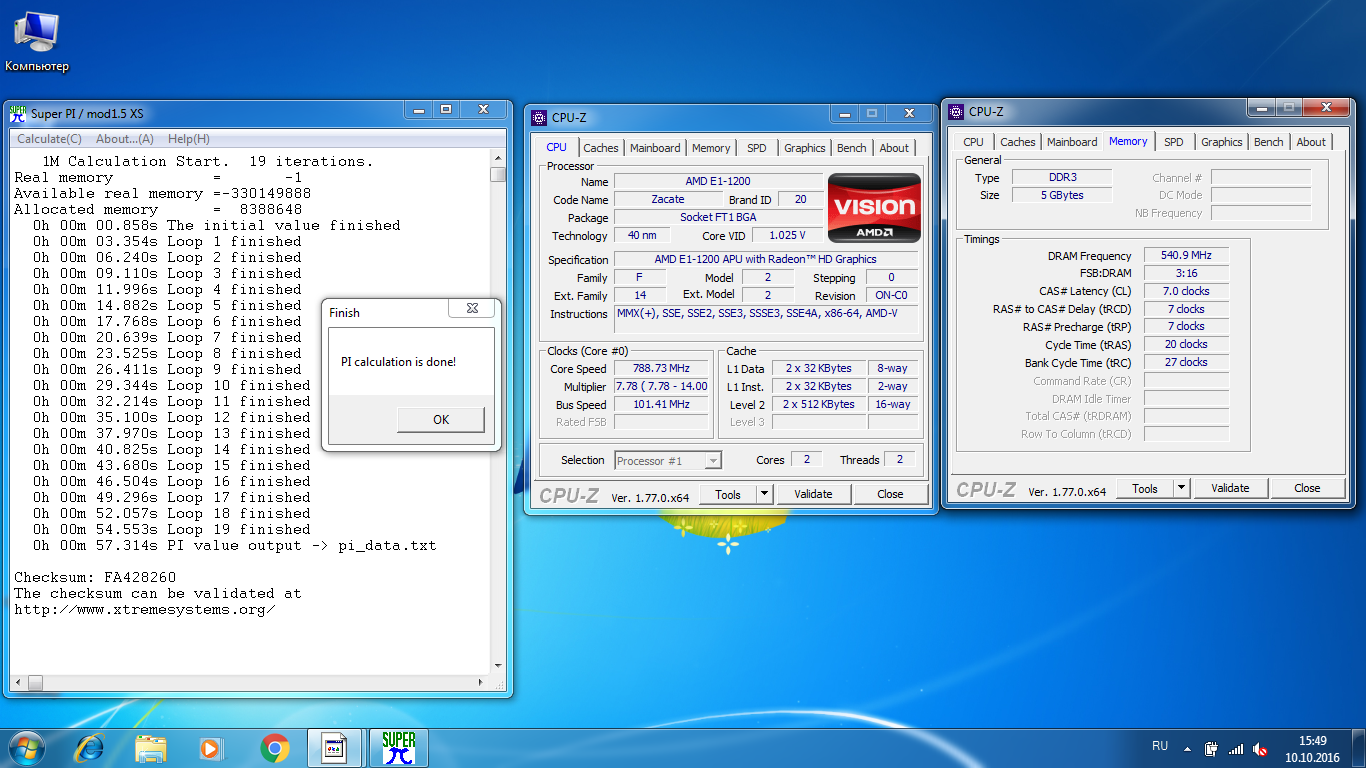Click the middle CPU-Z window title icon
Screen dimensions: 1366x768
coord(540,117)
